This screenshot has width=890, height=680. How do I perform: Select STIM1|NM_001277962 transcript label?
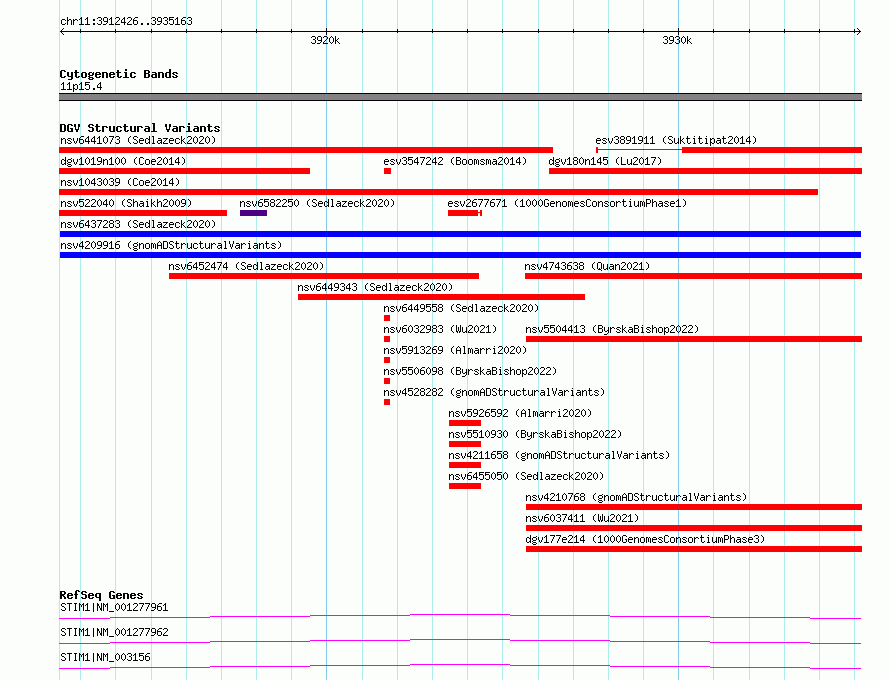114,632
